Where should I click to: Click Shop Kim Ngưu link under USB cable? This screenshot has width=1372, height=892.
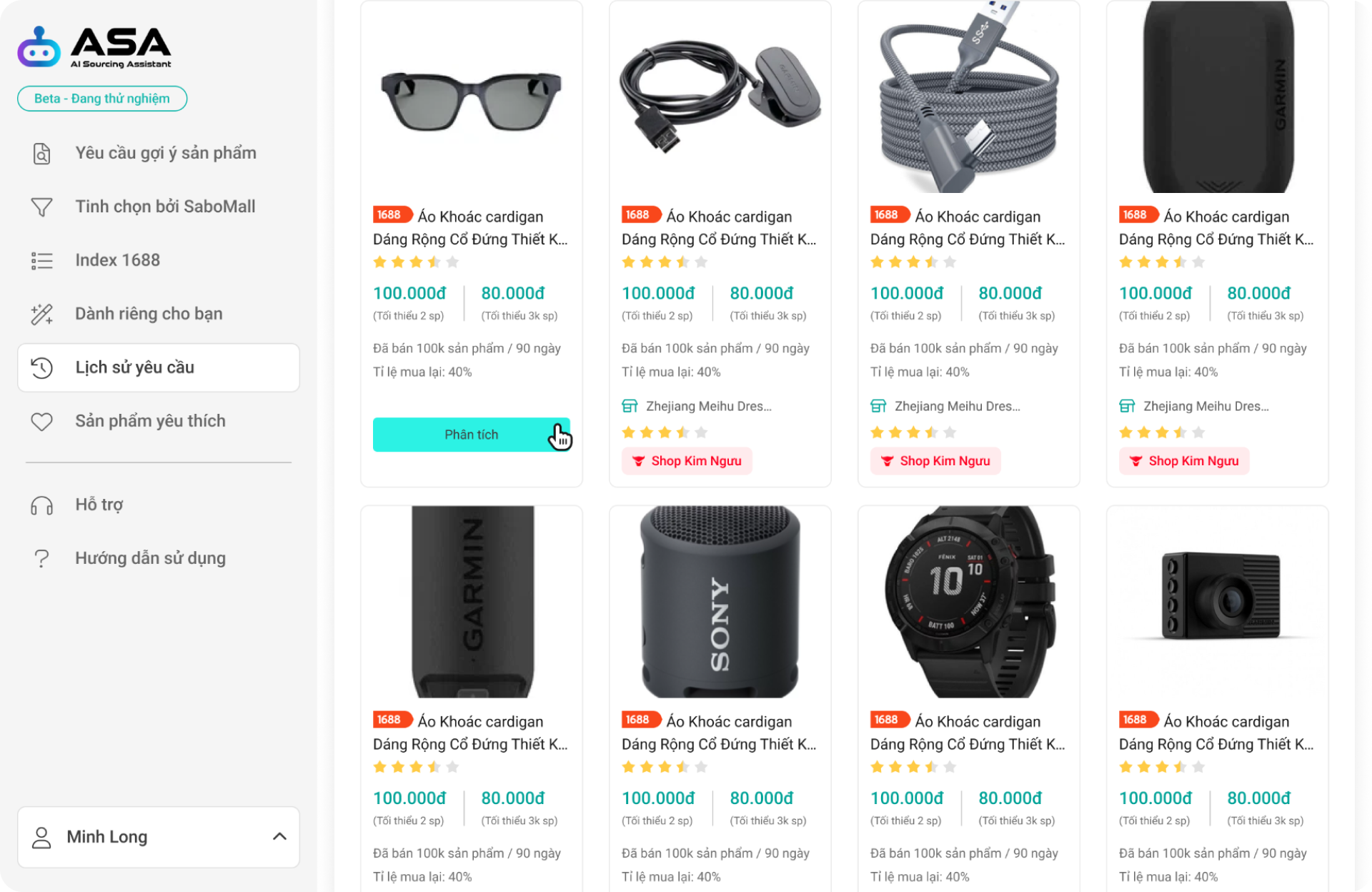point(935,461)
